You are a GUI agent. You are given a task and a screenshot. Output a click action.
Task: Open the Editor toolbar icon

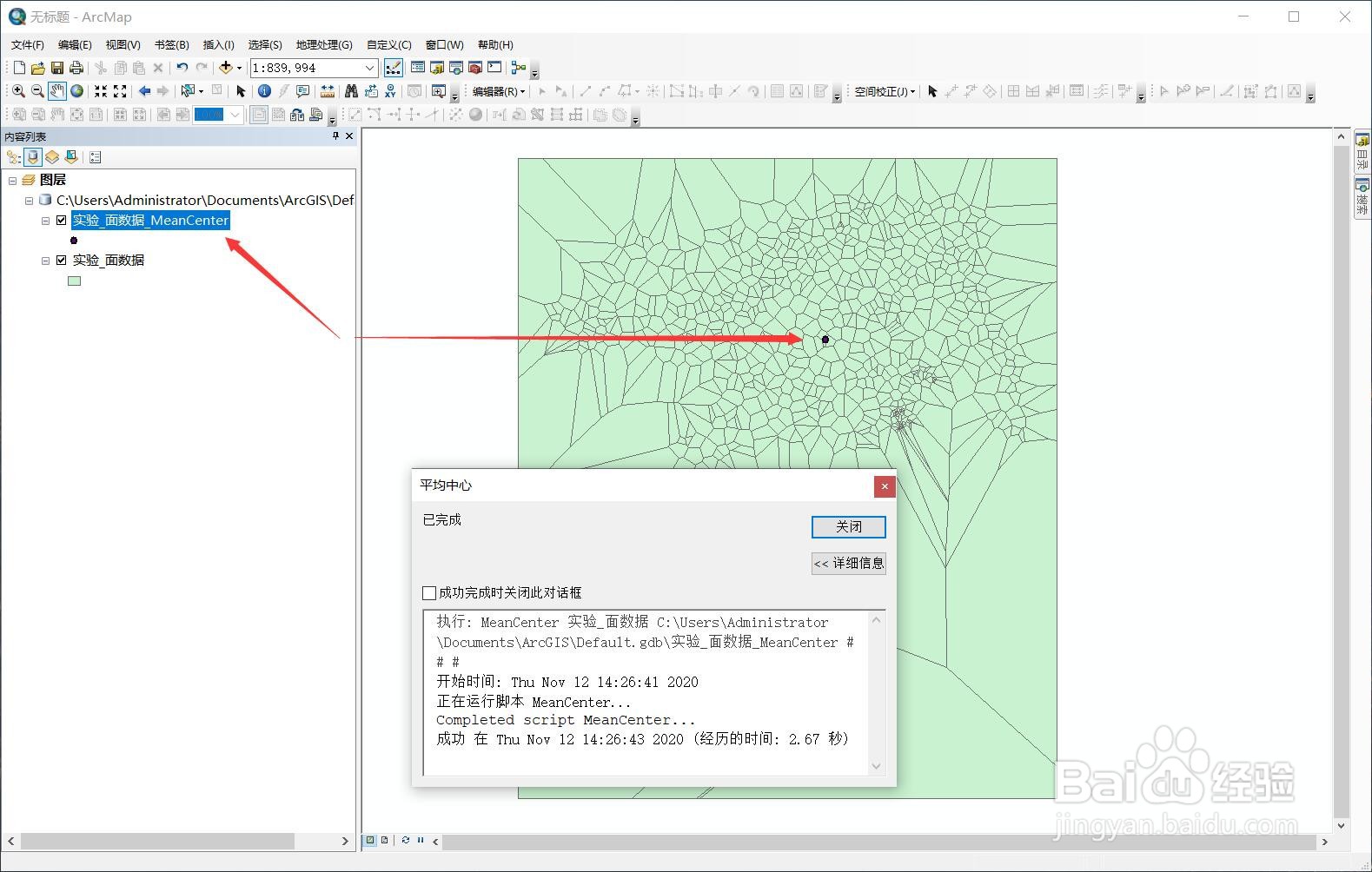394,68
